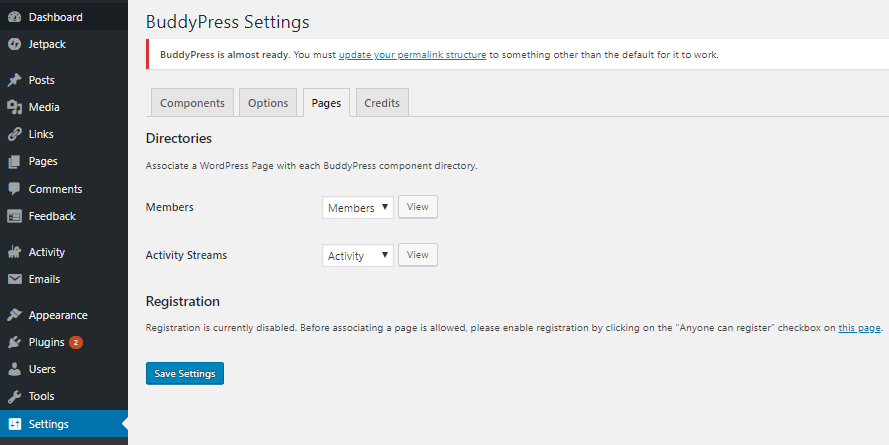The height and width of the screenshot is (445, 889).
Task: Open the Appearance menu
Action: tap(58, 315)
